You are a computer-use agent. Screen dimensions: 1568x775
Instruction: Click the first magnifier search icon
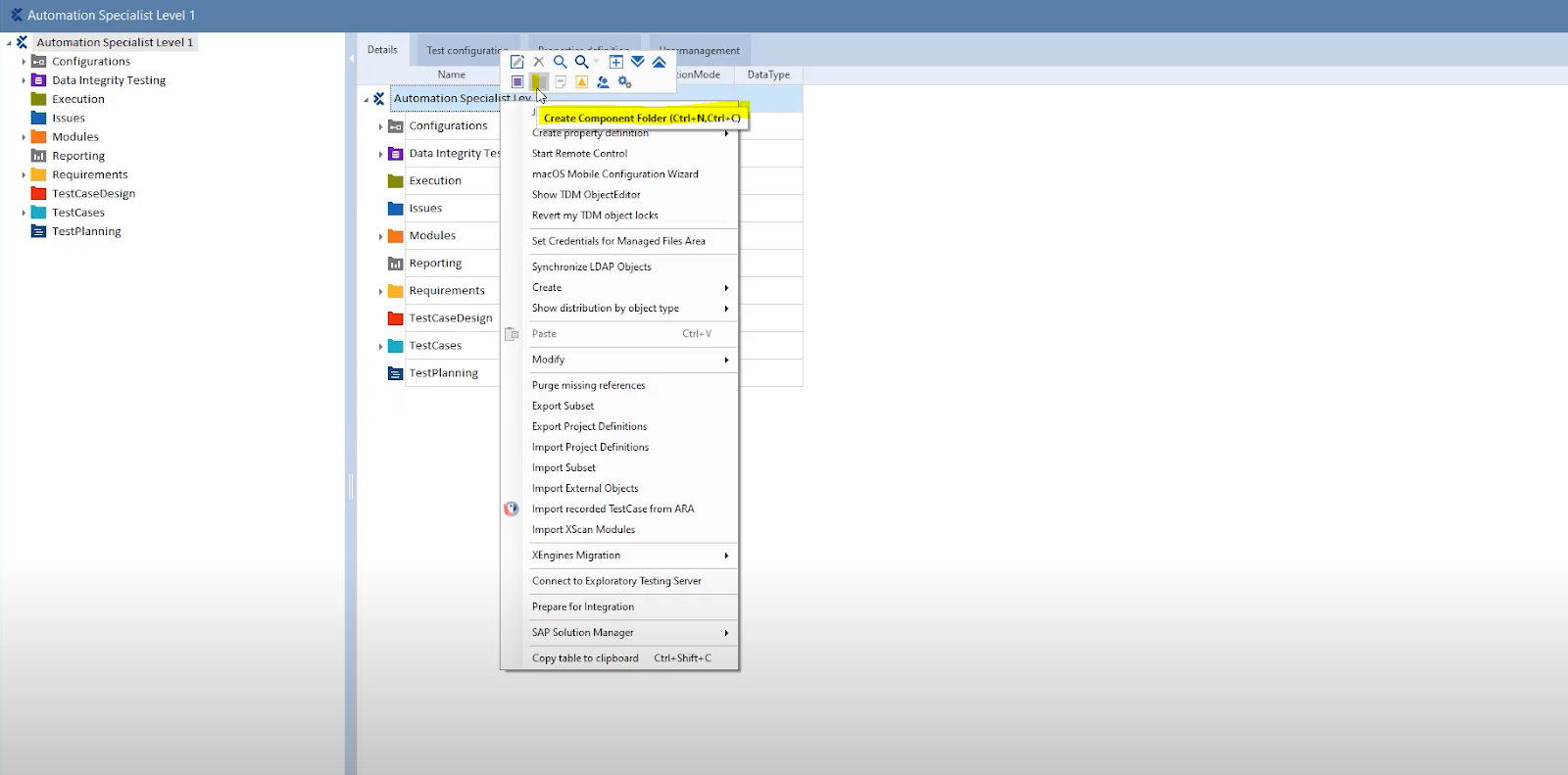(x=561, y=62)
